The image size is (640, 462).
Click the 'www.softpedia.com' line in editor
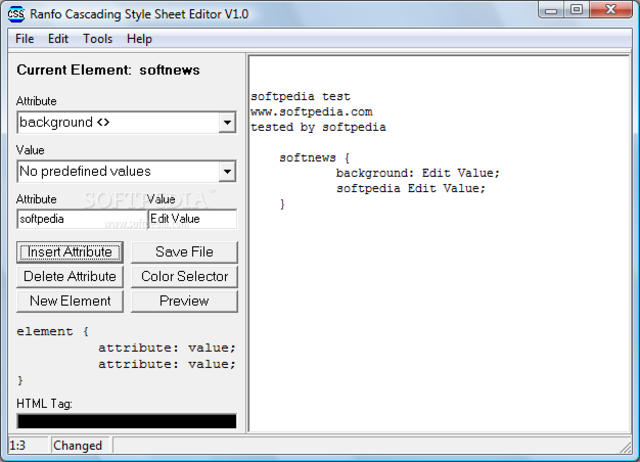pyautogui.click(x=311, y=112)
